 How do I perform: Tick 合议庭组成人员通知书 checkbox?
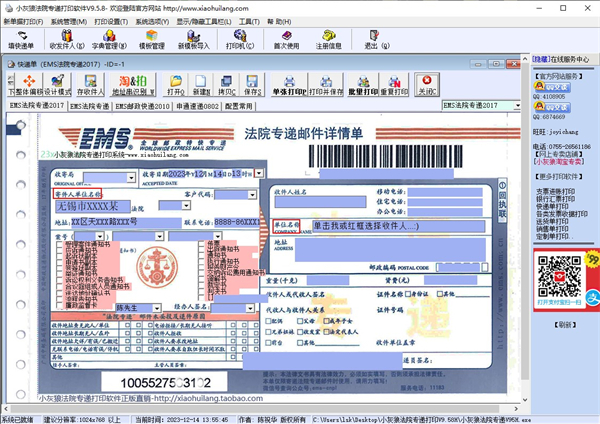click(59, 287)
